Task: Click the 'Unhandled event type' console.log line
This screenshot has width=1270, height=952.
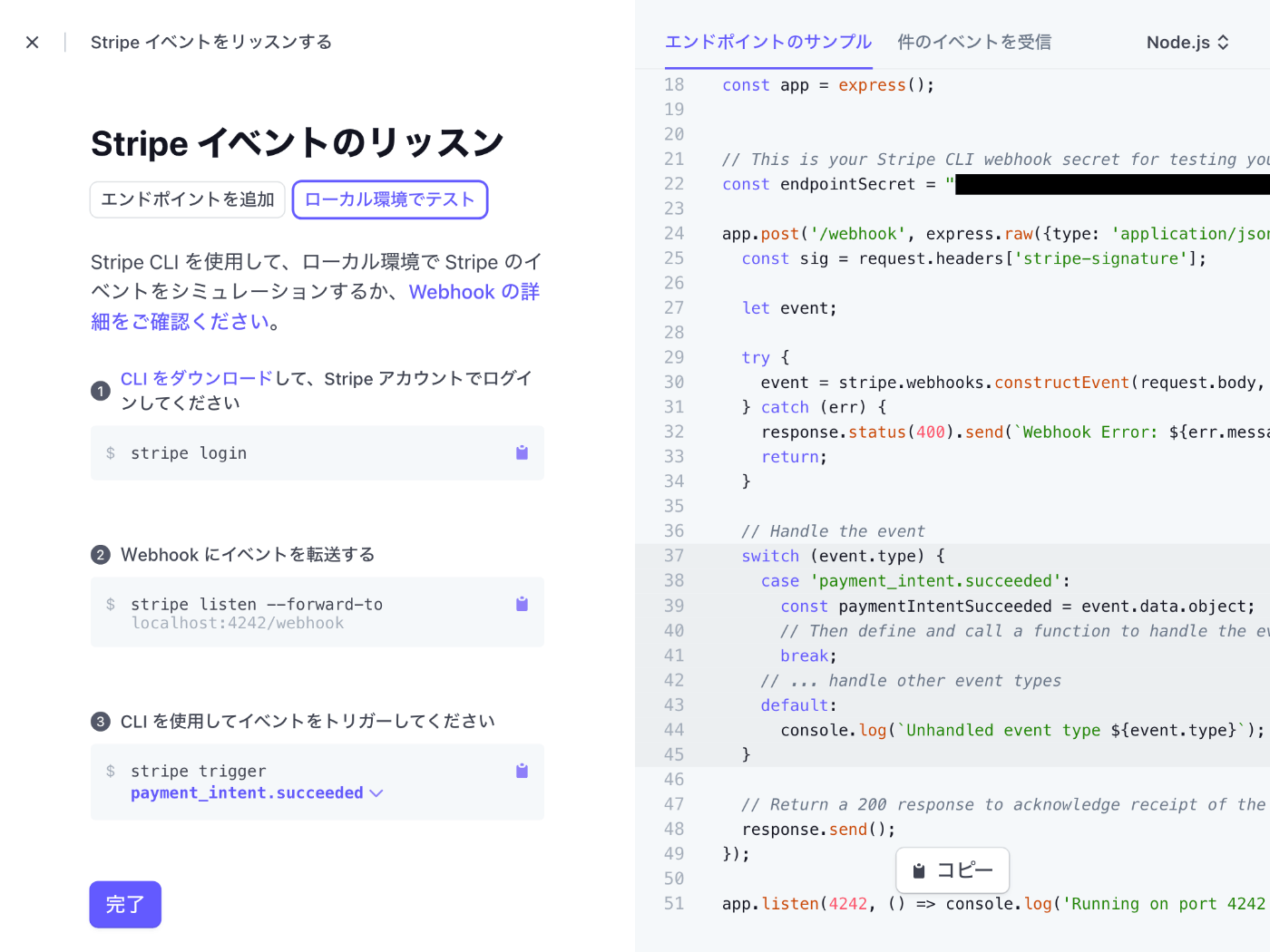Action: (1022, 730)
